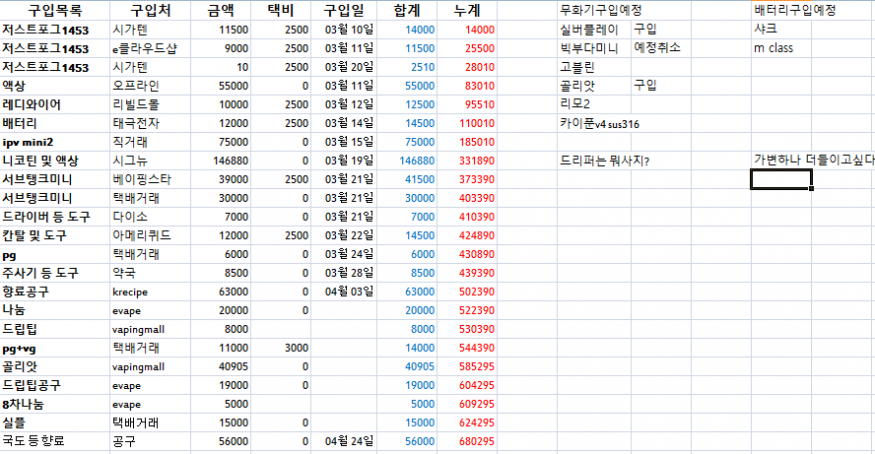This screenshot has width=875, height=454.
Task: Select the date cell 04월 24일
Action: (344, 441)
